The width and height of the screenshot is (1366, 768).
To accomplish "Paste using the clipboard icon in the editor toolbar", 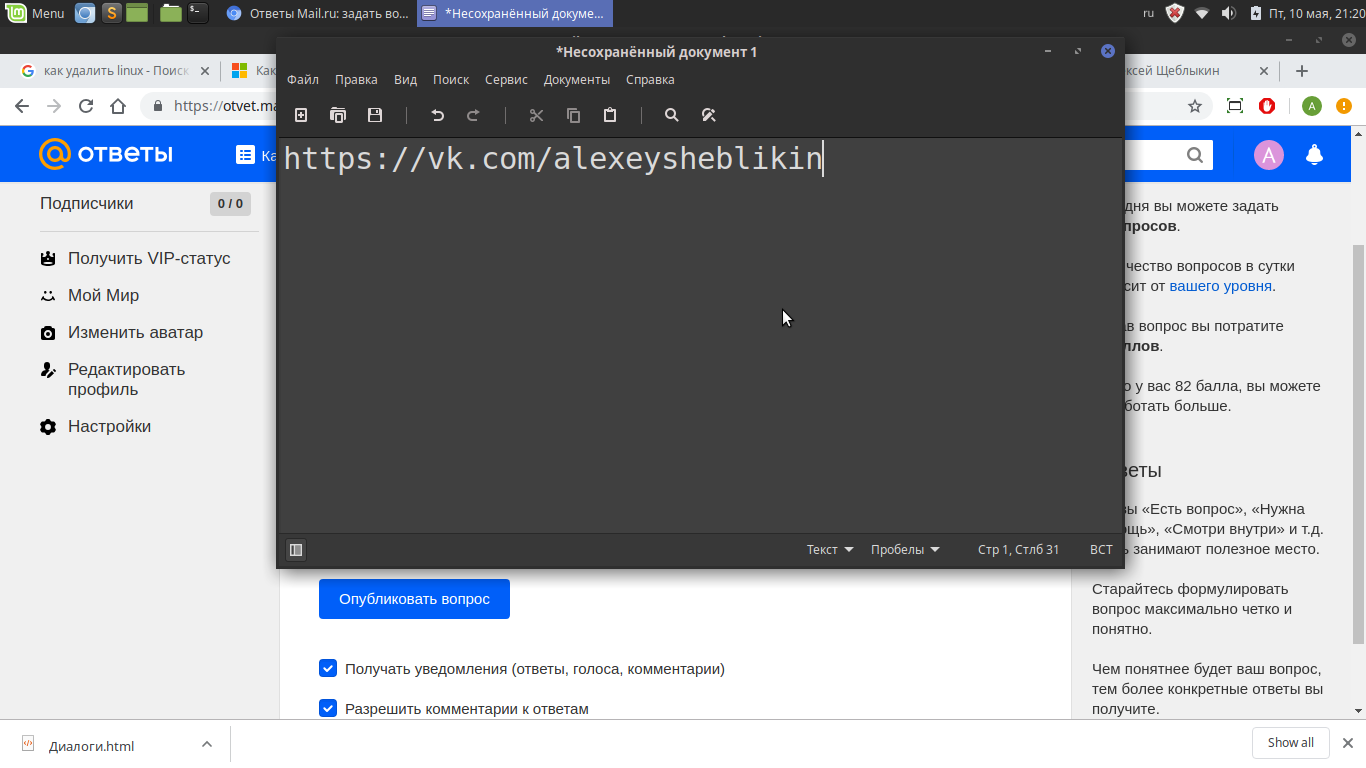I will click(x=610, y=115).
